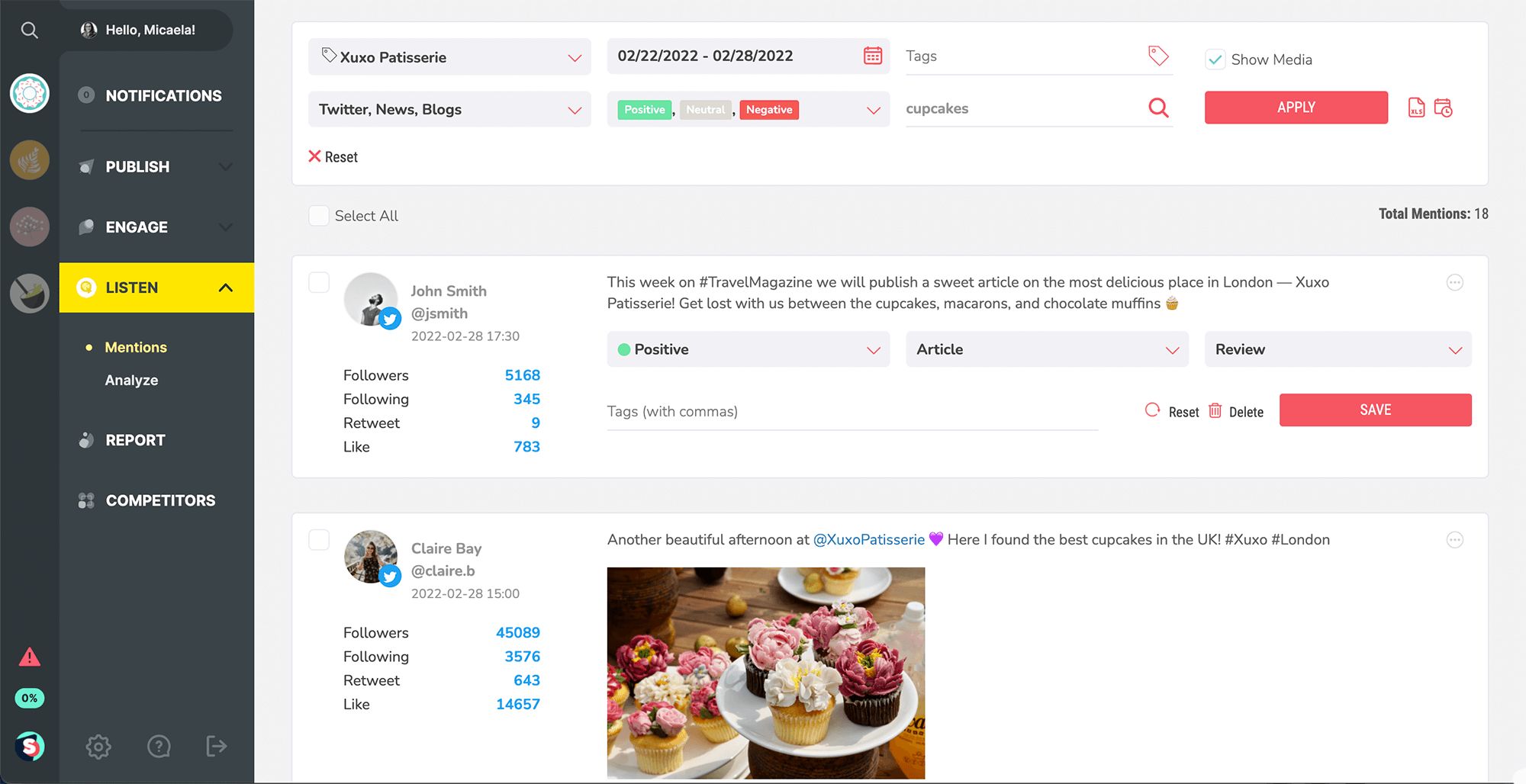The width and height of the screenshot is (1526, 784).
Task: Click the profile avatar next to Hello, Micaela
Action: point(89,30)
